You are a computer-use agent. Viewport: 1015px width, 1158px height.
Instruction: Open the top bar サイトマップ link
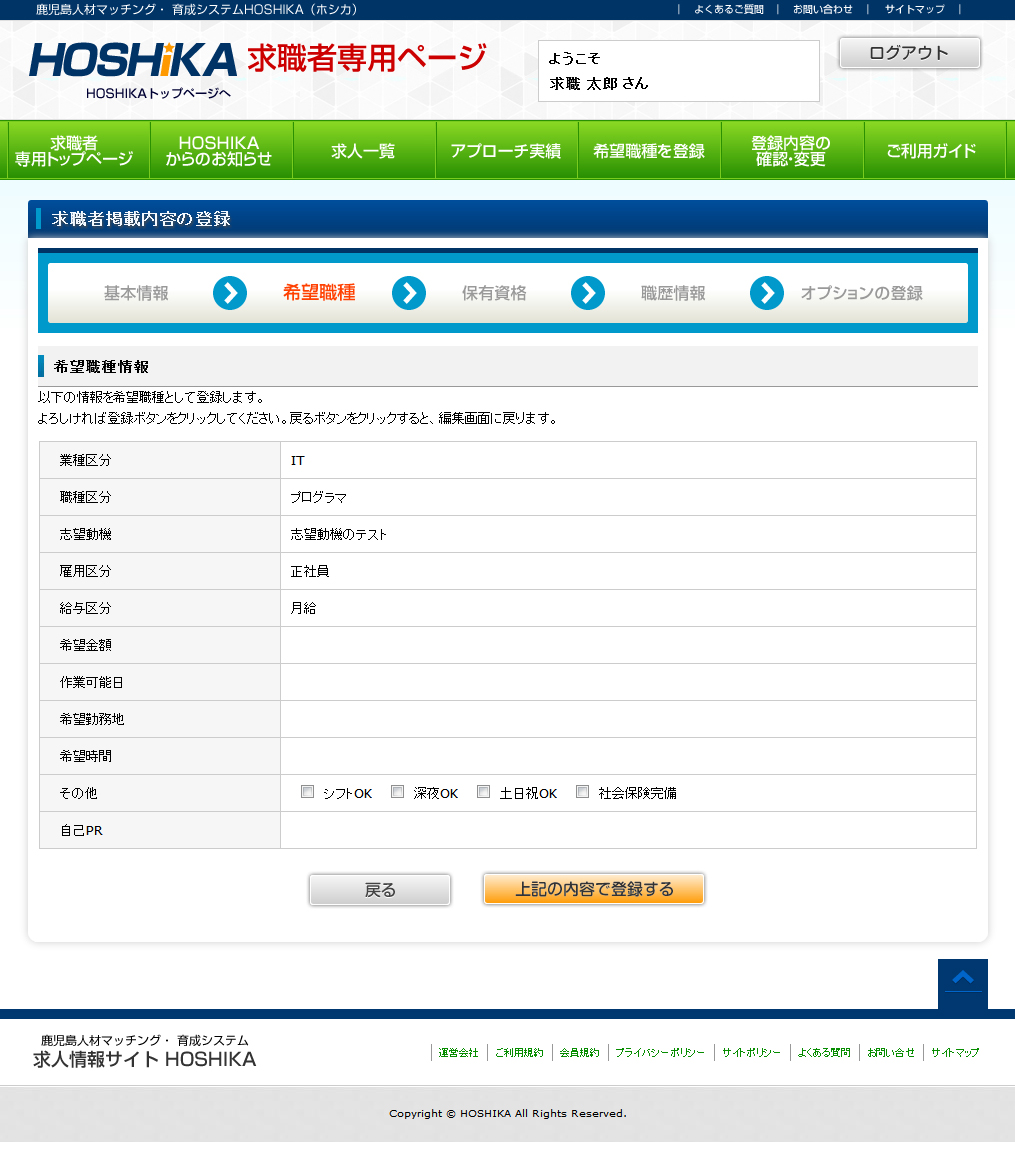point(914,9)
